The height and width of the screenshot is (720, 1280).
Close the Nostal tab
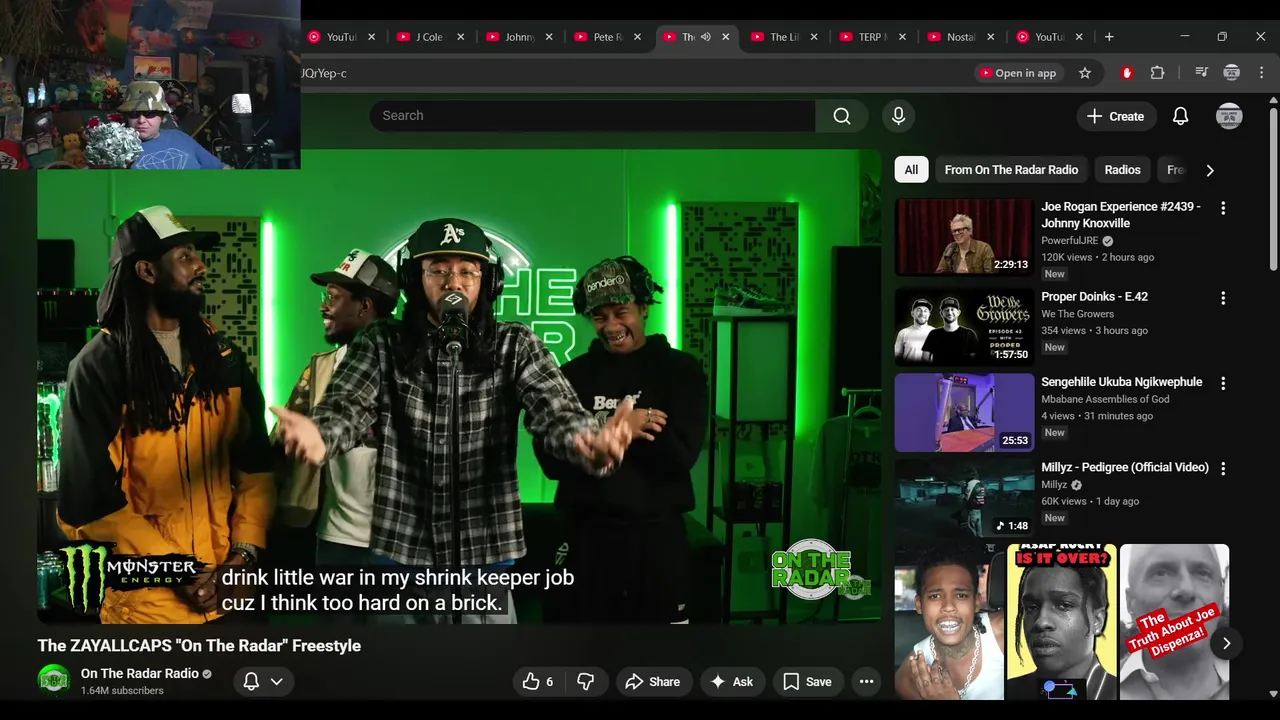(x=990, y=37)
